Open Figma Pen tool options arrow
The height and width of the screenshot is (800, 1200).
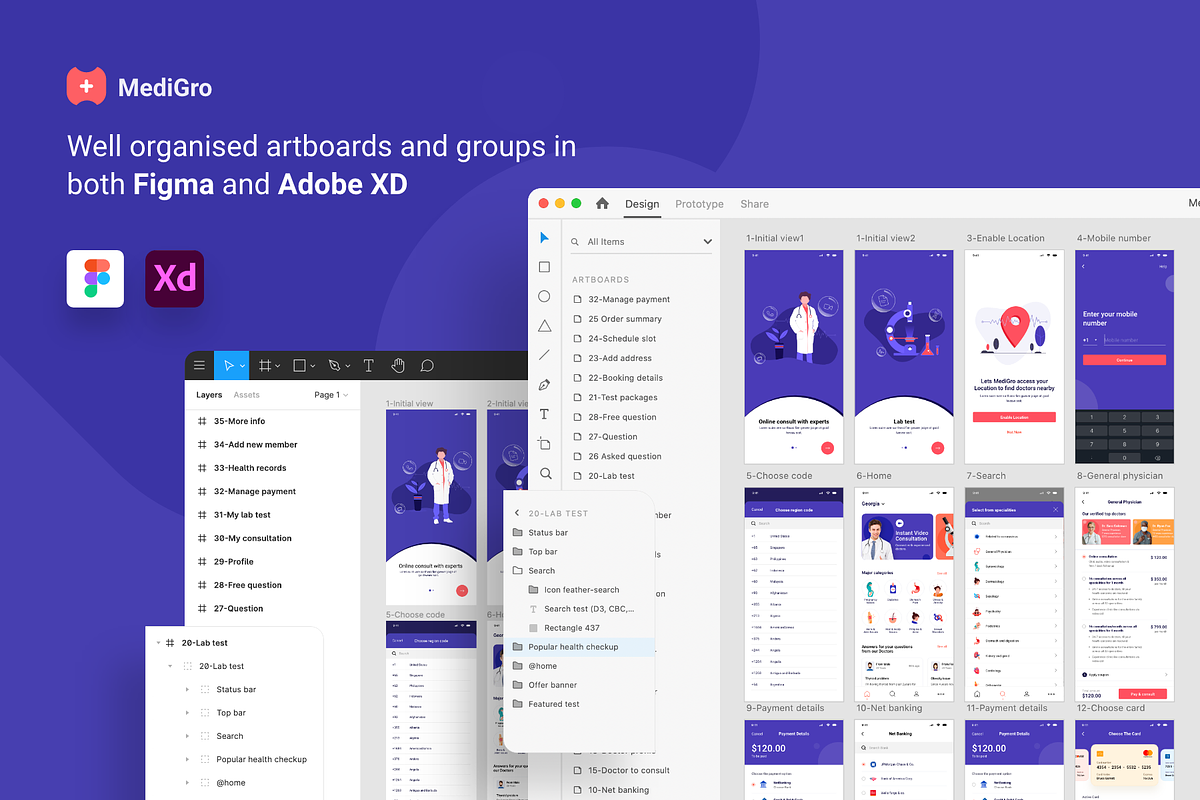pos(348,367)
